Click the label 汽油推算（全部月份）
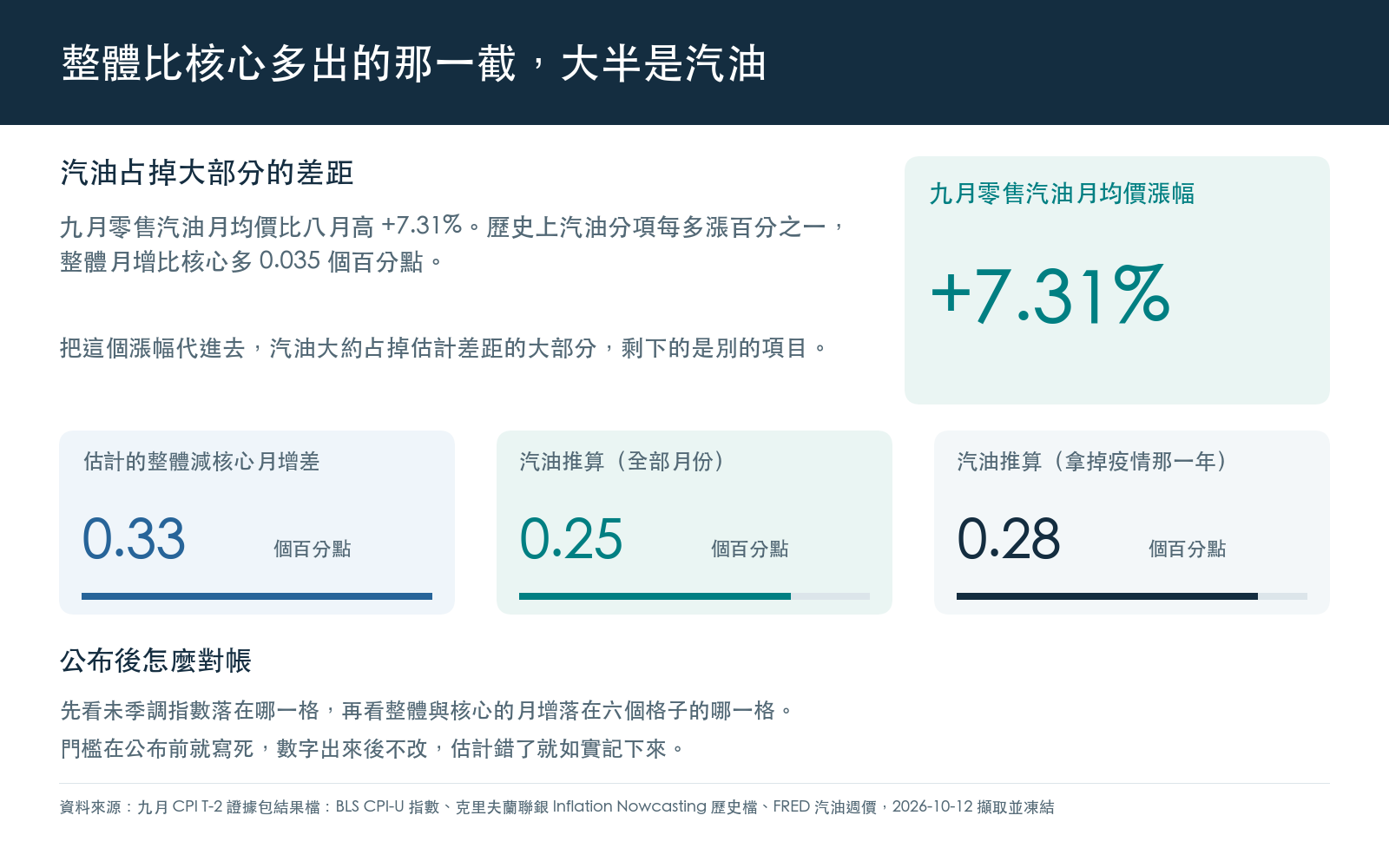Viewport: 1389px width, 868px height. (622, 461)
